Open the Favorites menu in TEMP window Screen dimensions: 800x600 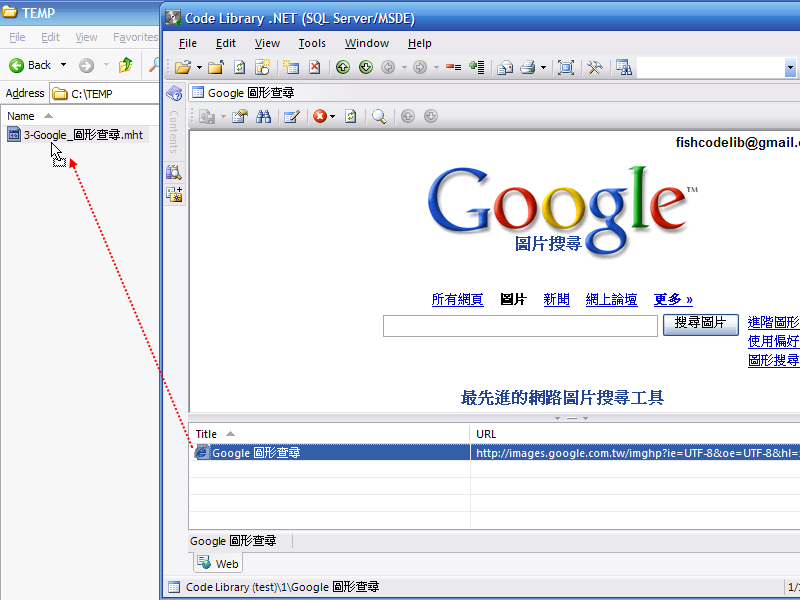pyautogui.click(x=135, y=37)
